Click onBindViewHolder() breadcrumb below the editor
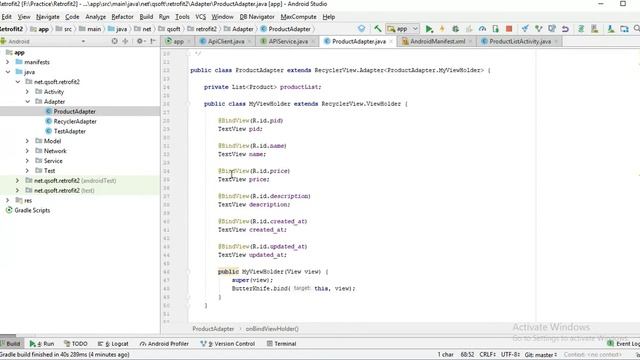The width and height of the screenshot is (640, 360). tap(272, 329)
